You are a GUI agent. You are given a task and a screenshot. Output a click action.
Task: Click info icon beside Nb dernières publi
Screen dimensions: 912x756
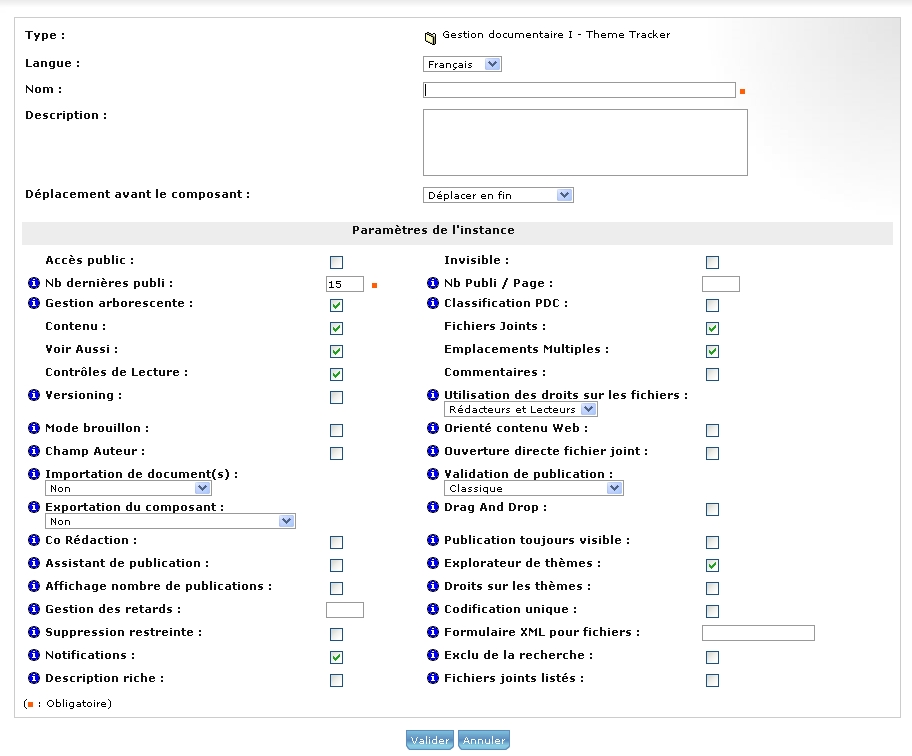34,283
